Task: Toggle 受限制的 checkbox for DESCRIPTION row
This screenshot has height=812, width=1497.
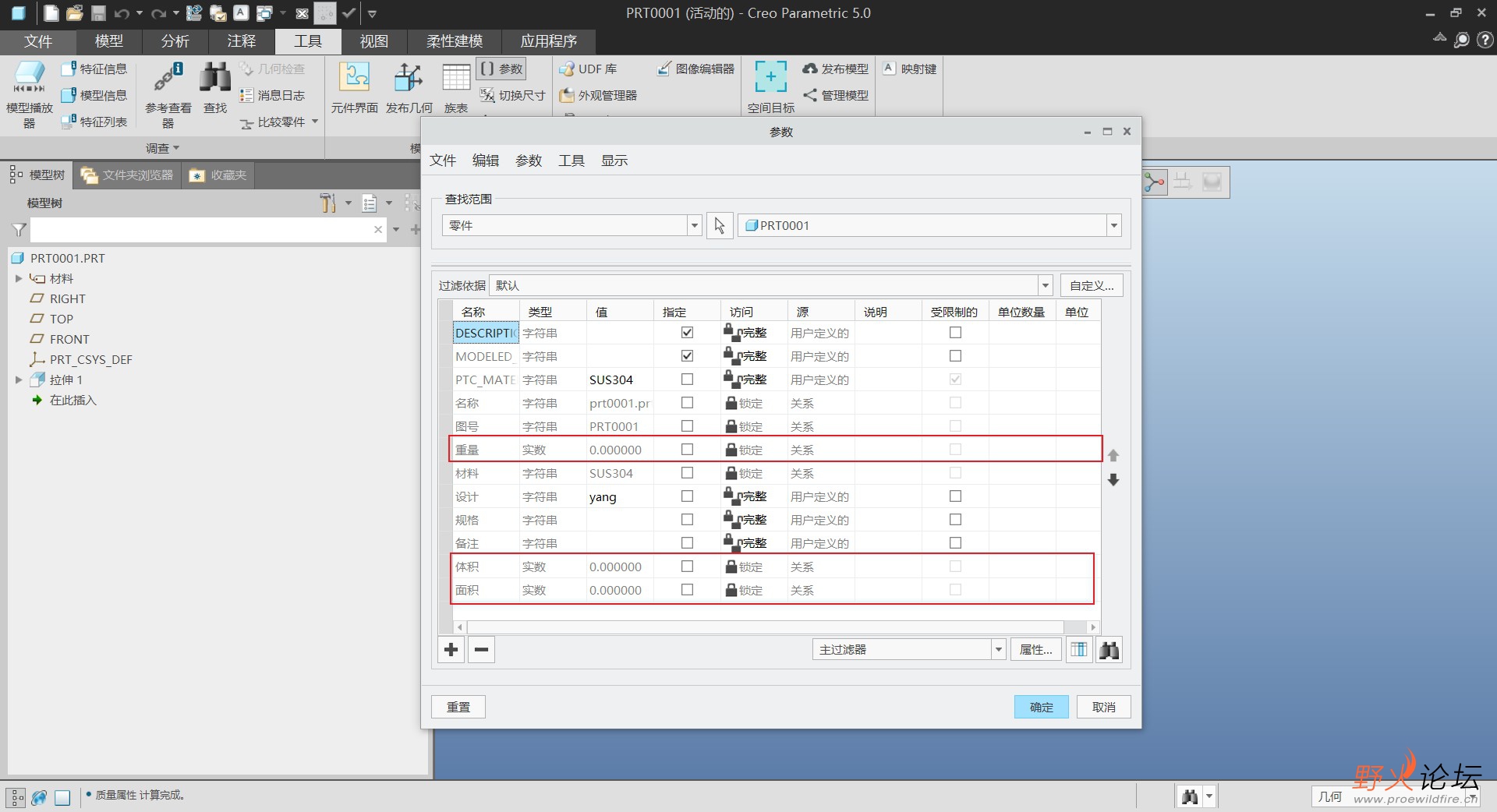Action: coord(955,333)
